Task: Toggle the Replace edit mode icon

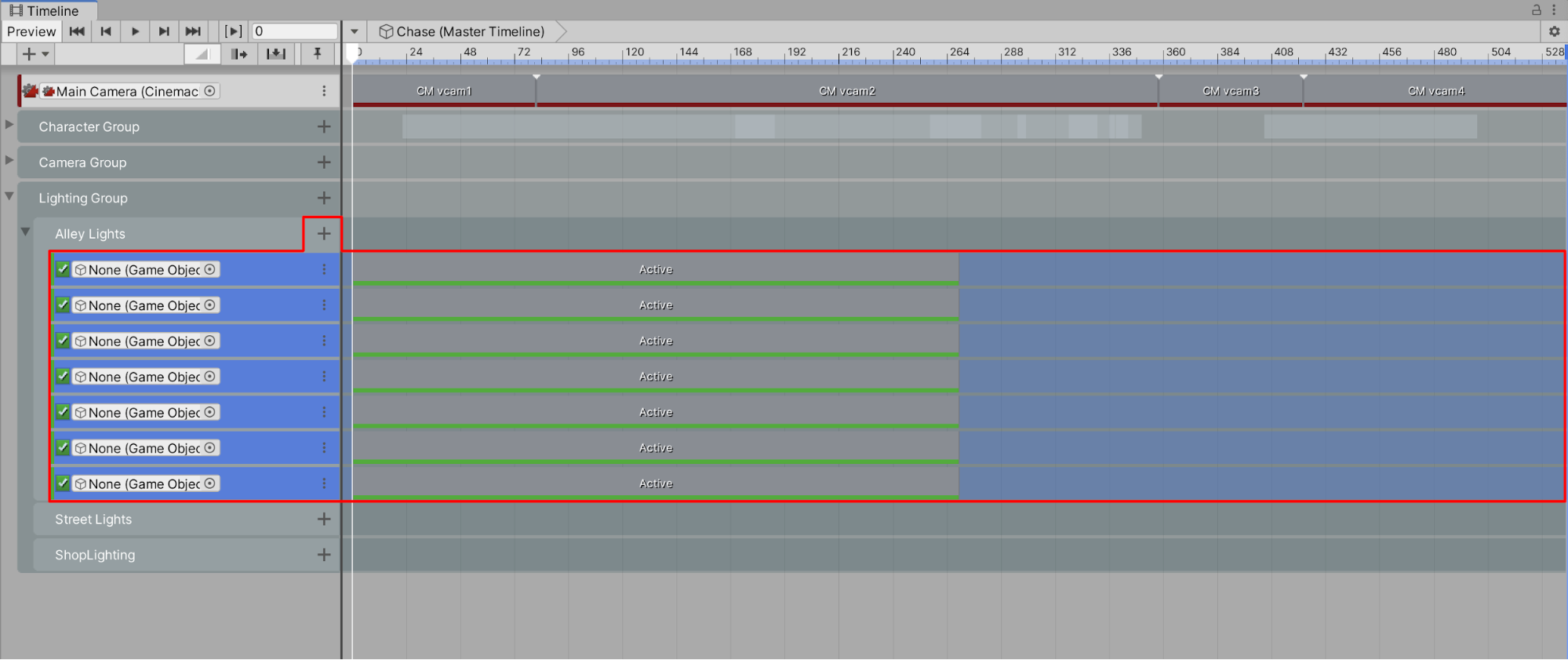Action: coord(276,54)
